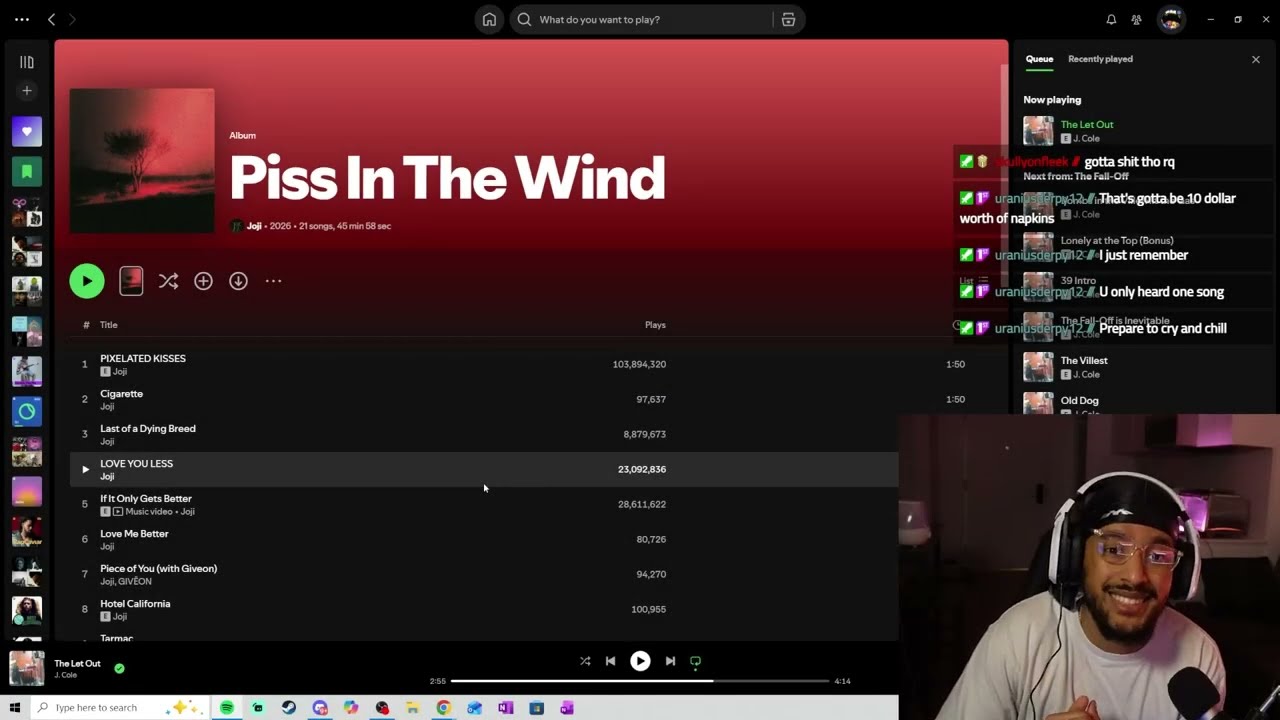Open Liked Songs heart playlist in sidebar
Viewport: 1280px width, 720px height.
[27, 131]
